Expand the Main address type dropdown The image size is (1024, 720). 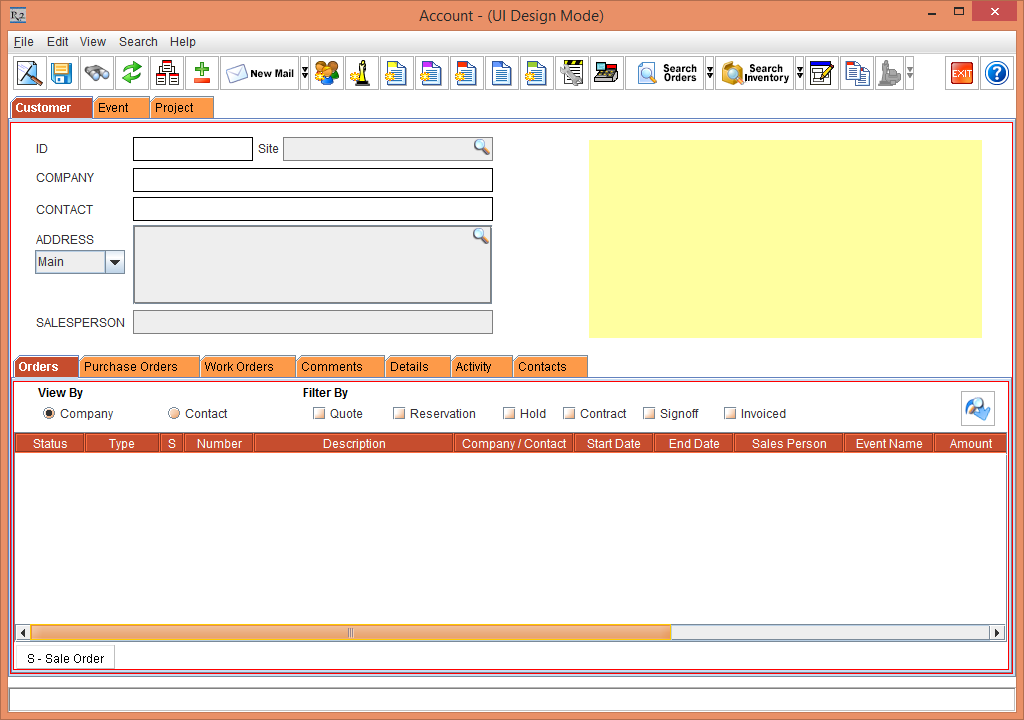(115, 263)
